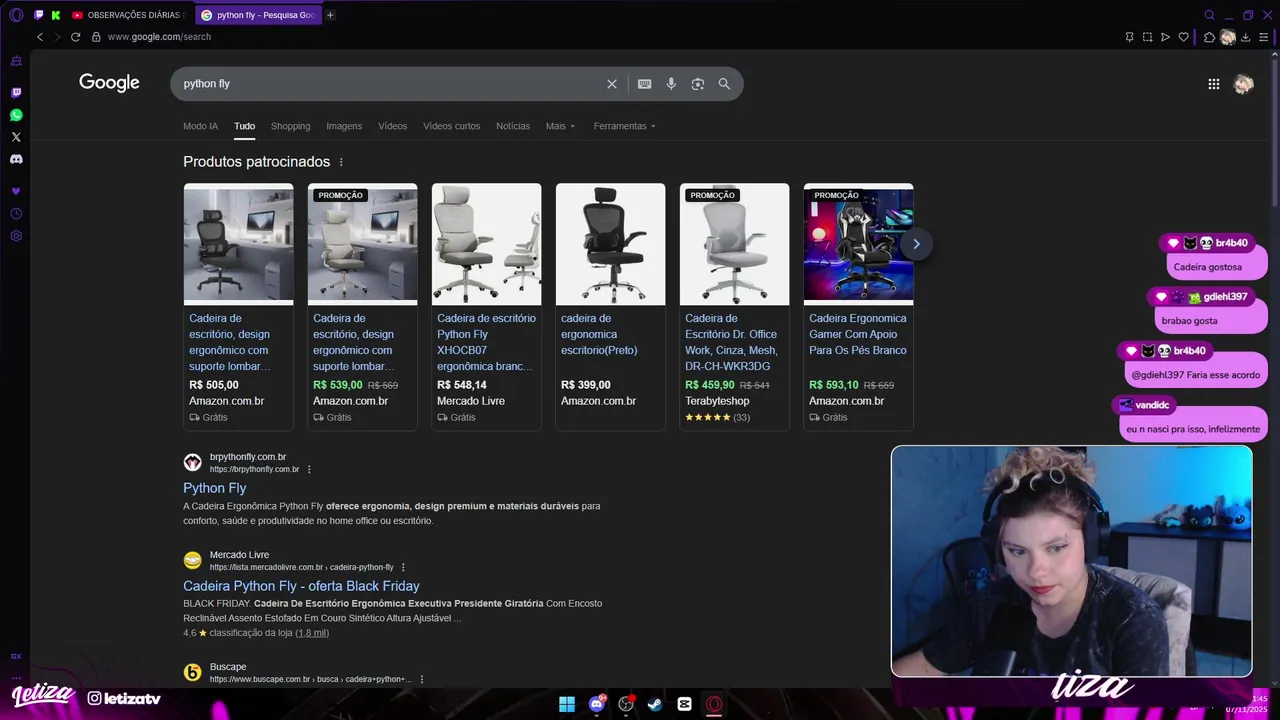Open the Google account avatar
The height and width of the screenshot is (720, 1280).
(1243, 84)
